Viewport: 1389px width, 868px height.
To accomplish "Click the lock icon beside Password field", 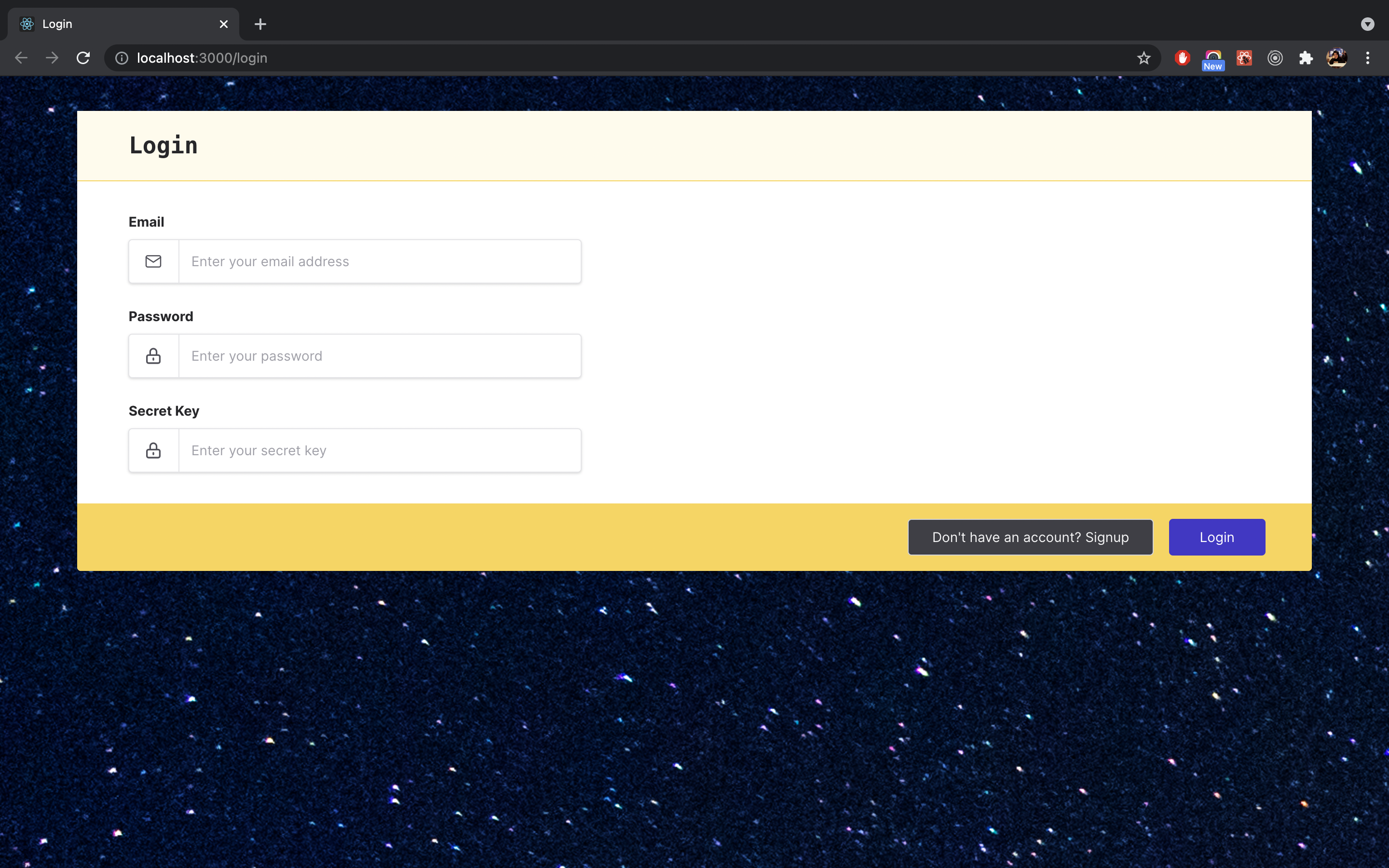I will (153, 356).
